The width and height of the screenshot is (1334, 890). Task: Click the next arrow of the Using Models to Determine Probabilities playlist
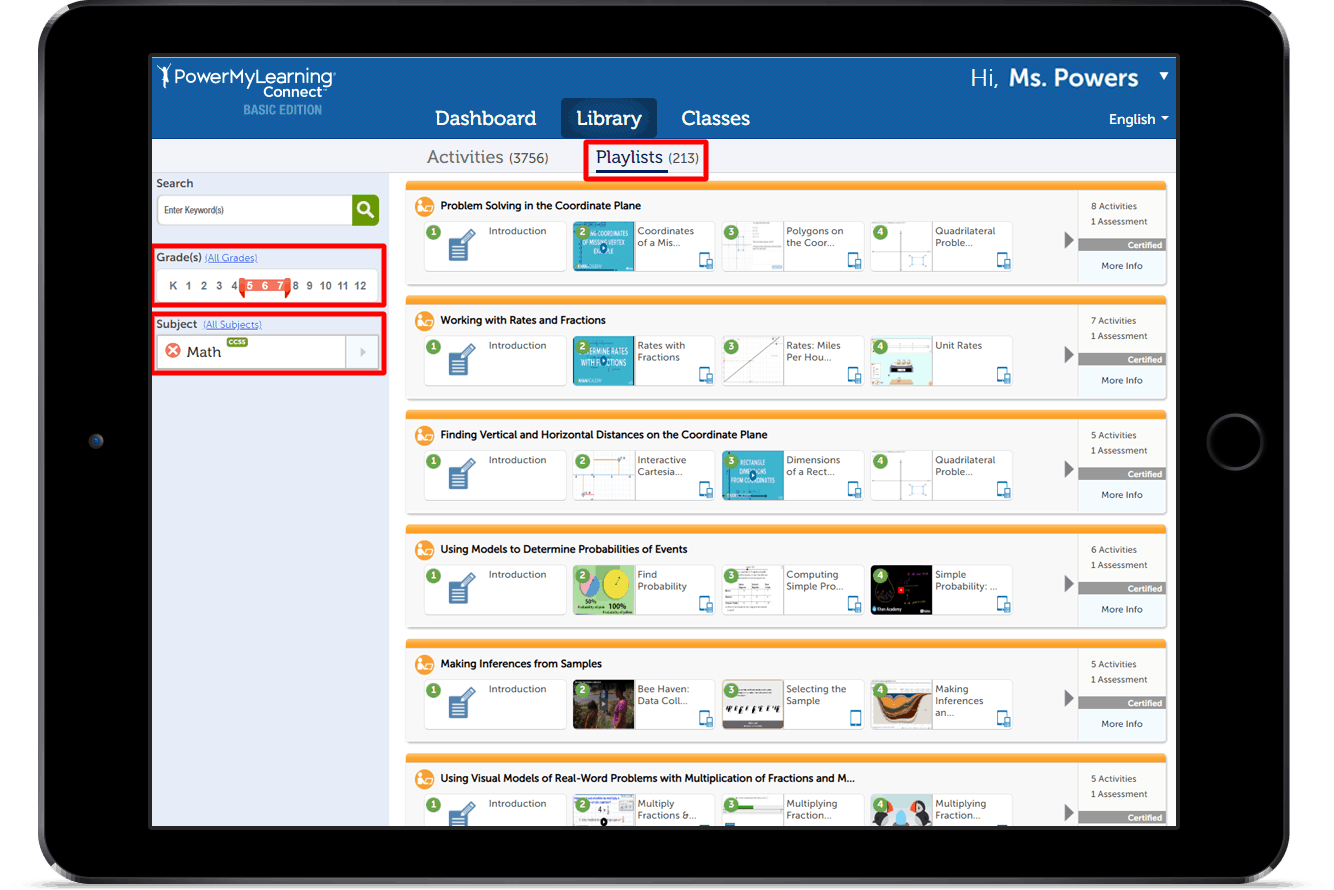pyautogui.click(x=1069, y=584)
